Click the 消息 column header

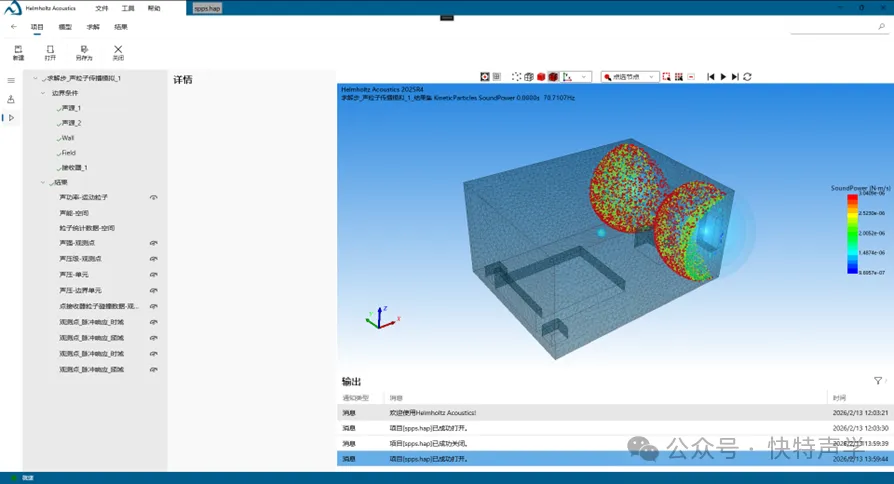396,398
